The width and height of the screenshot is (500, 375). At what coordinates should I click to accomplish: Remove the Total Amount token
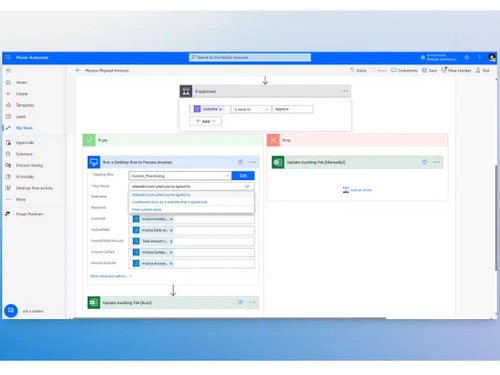(x=171, y=241)
